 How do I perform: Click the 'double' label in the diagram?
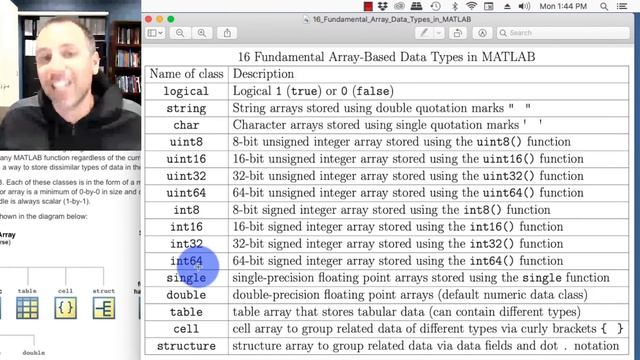34,353
